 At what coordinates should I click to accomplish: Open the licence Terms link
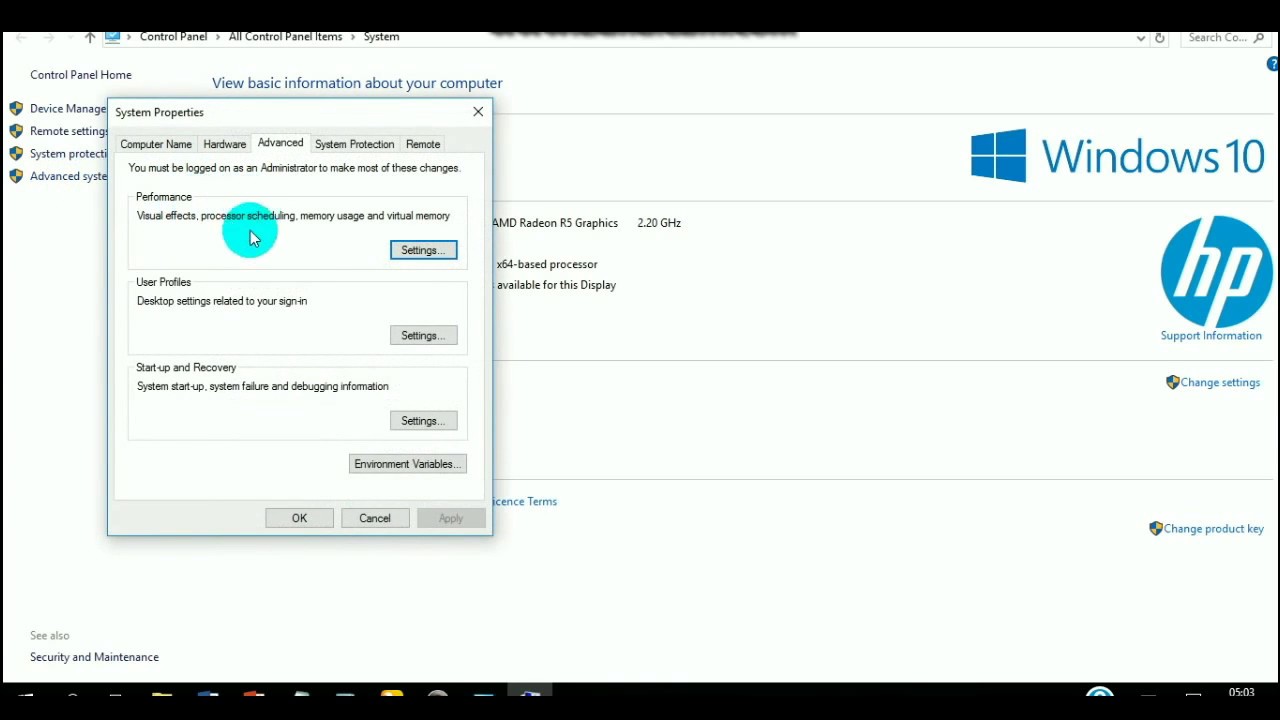(x=525, y=501)
